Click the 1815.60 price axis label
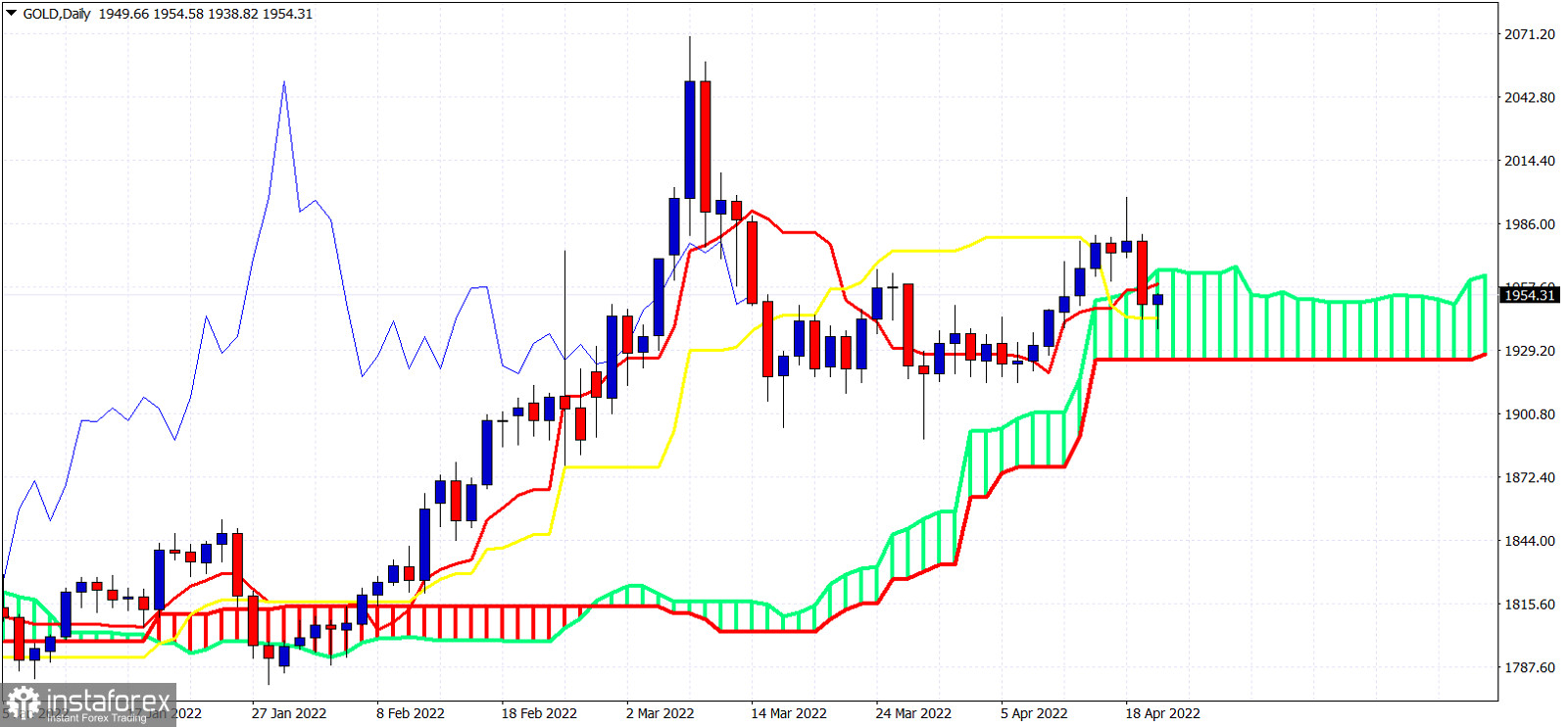This screenshot has width=1568, height=727. click(1530, 605)
